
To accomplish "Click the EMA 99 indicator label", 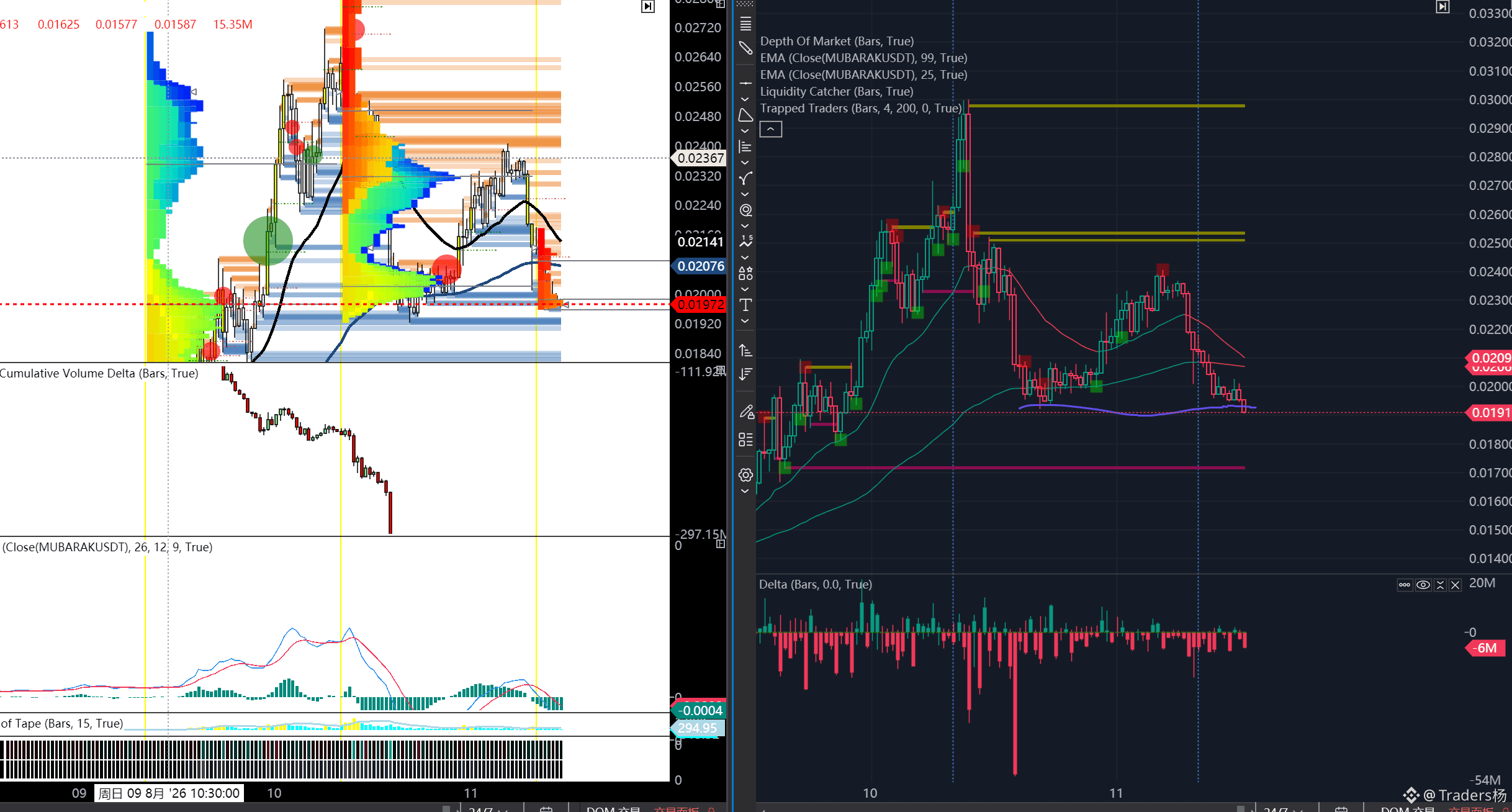I will pyautogui.click(x=863, y=58).
